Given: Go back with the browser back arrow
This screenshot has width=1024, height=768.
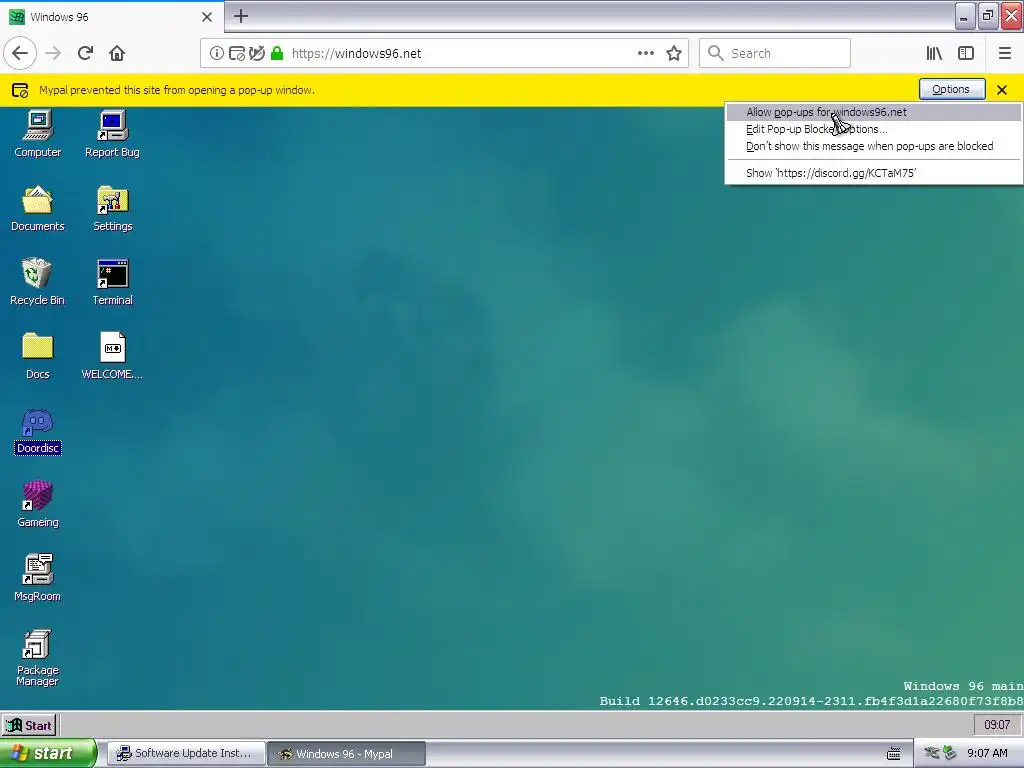Looking at the screenshot, I should pyautogui.click(x=20, y=53).
